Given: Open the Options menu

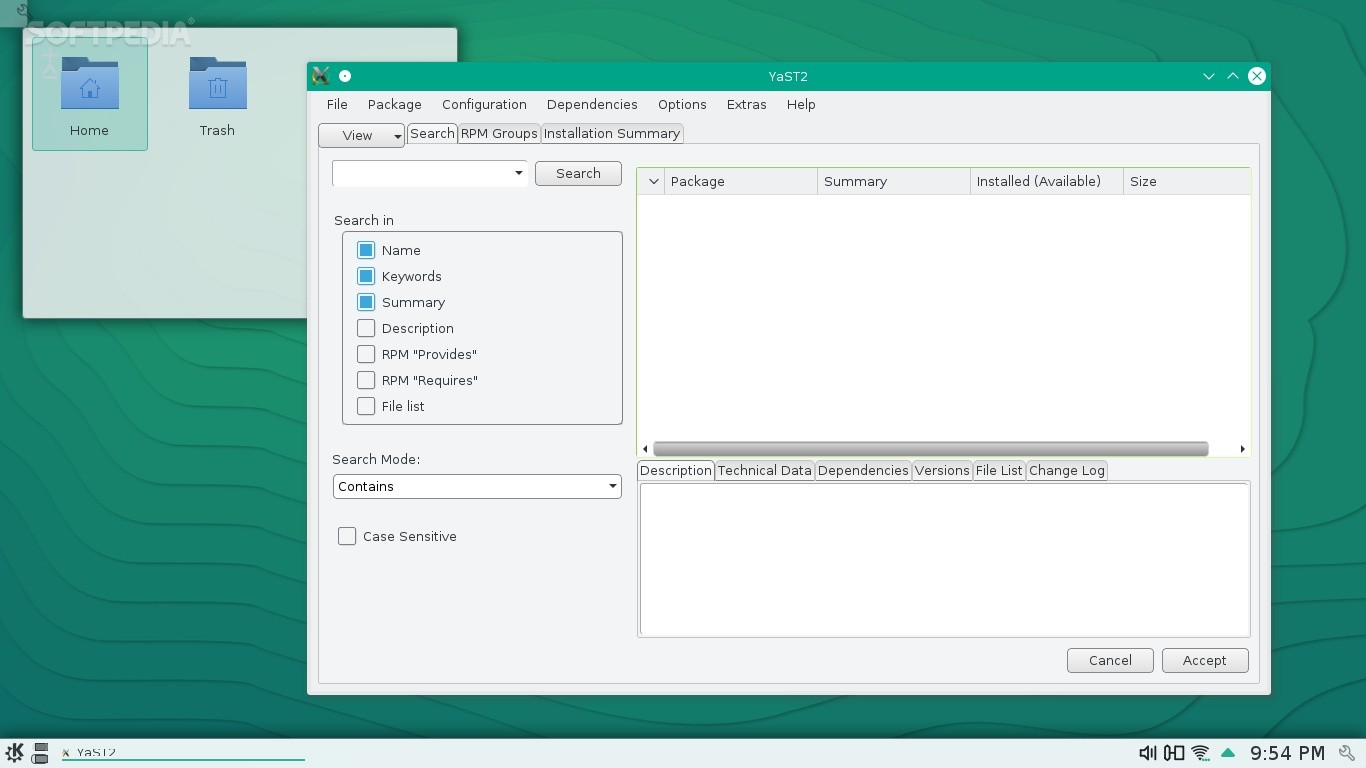Looking at the screenshot, I should 682,104.
